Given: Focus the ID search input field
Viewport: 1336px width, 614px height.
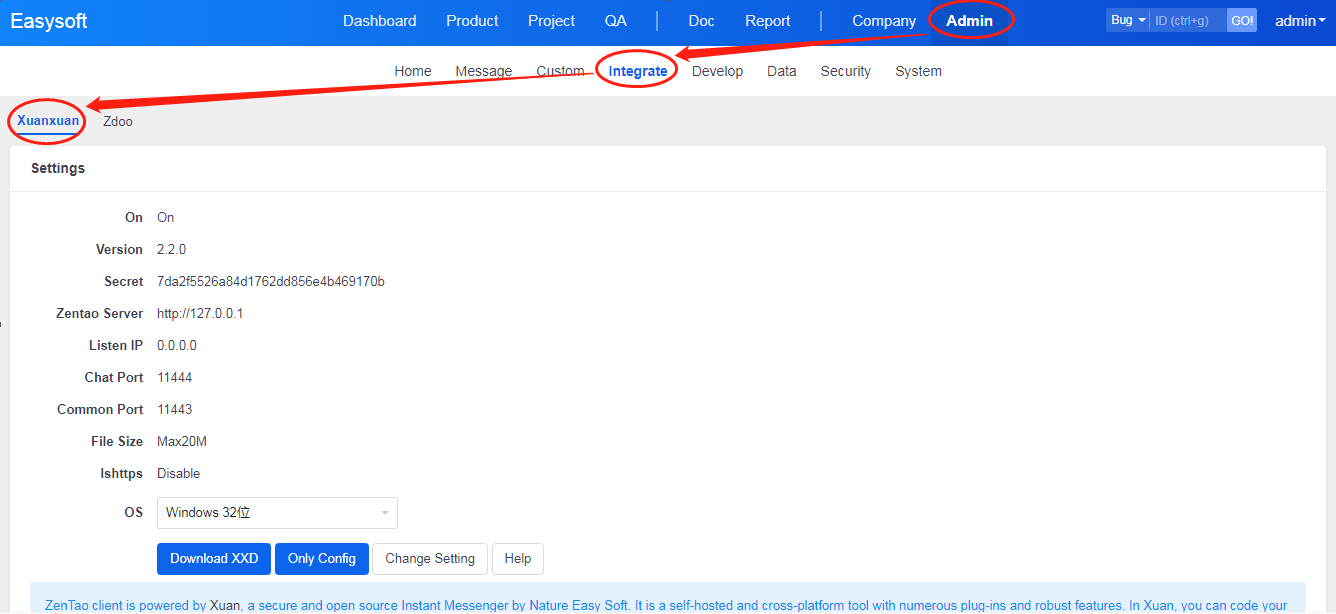Looking at the screenshot, I should point(1187,21).
